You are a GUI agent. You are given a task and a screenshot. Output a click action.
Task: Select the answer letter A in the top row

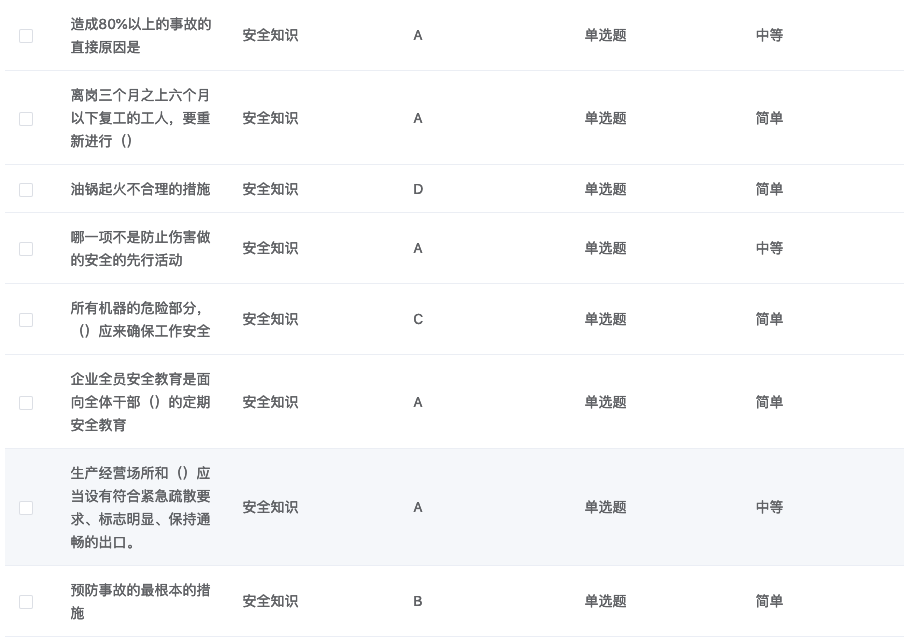click(418, 35)
